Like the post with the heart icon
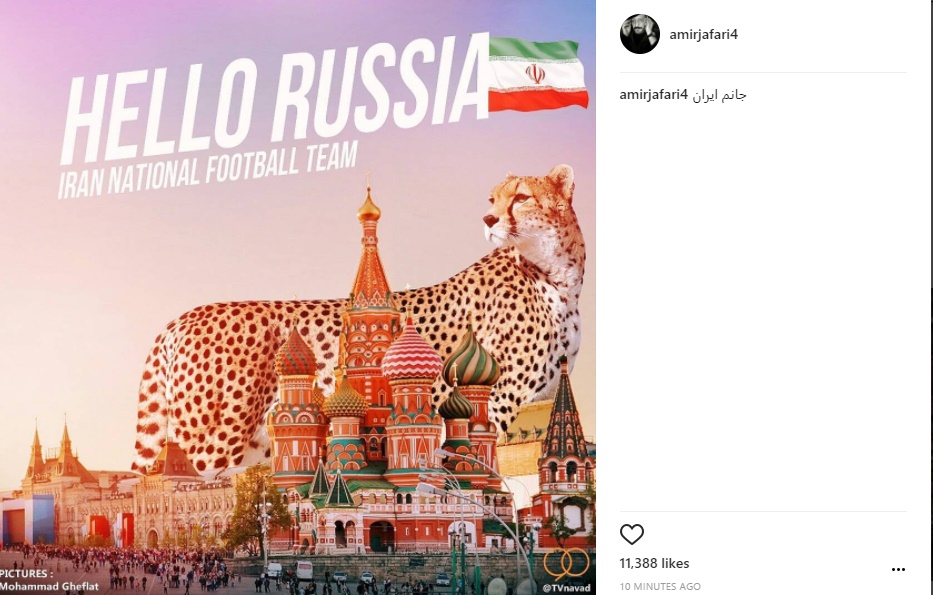The image size is (933, 595). tap(632, 534)
